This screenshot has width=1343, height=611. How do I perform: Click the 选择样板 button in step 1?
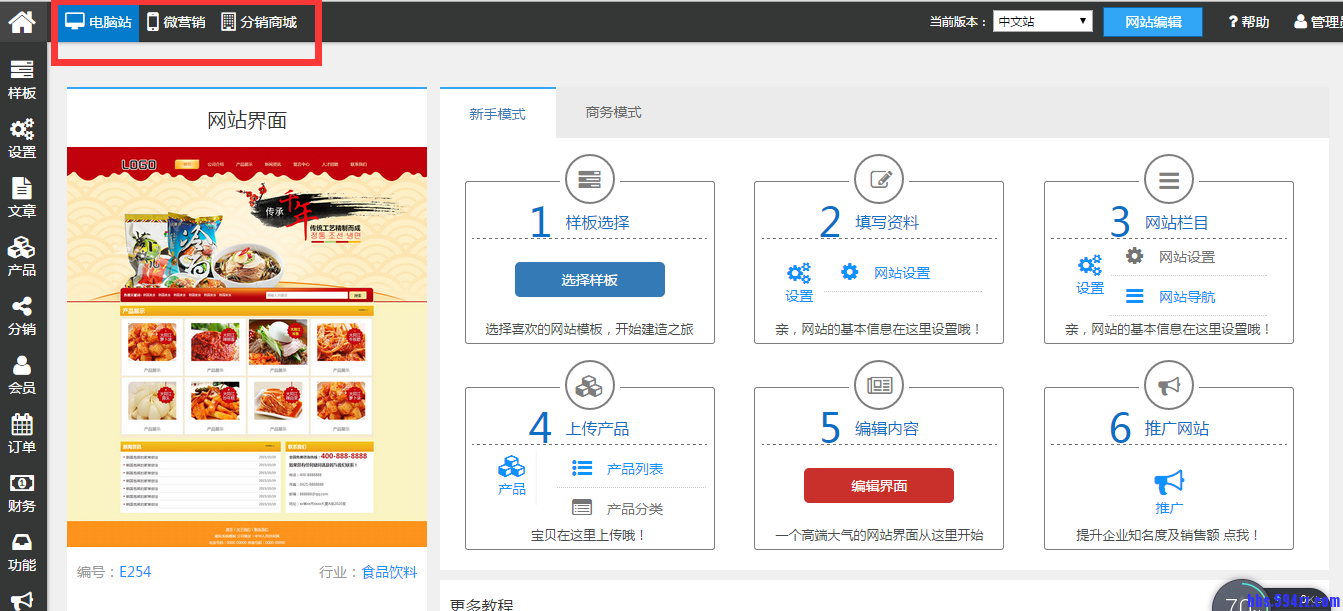(589, 279)
